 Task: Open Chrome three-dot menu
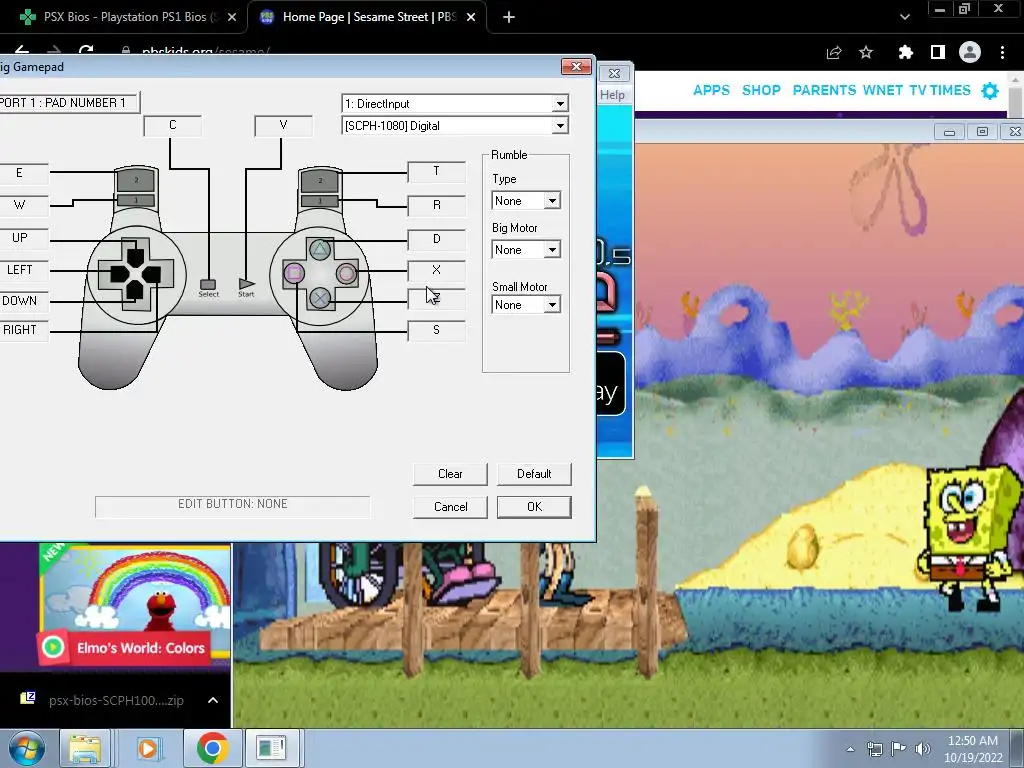click(x=1002, y=52)
